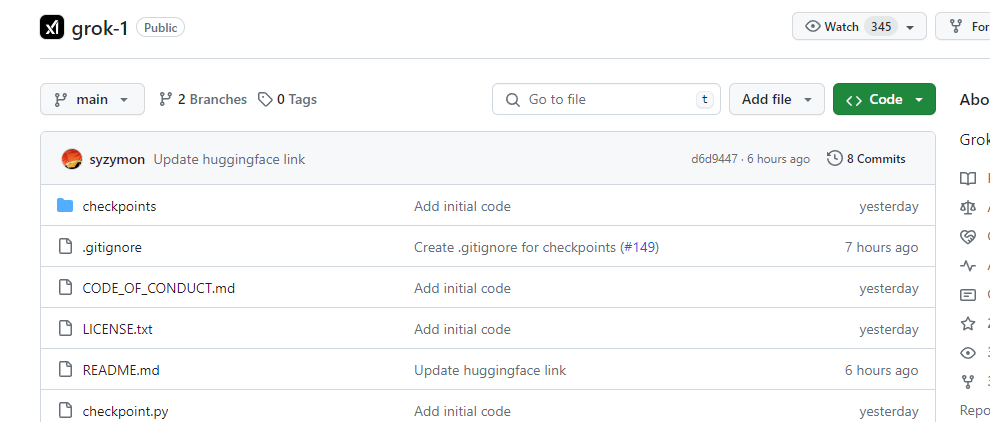Open the main branch selector dropdown

tap(92, 99)
